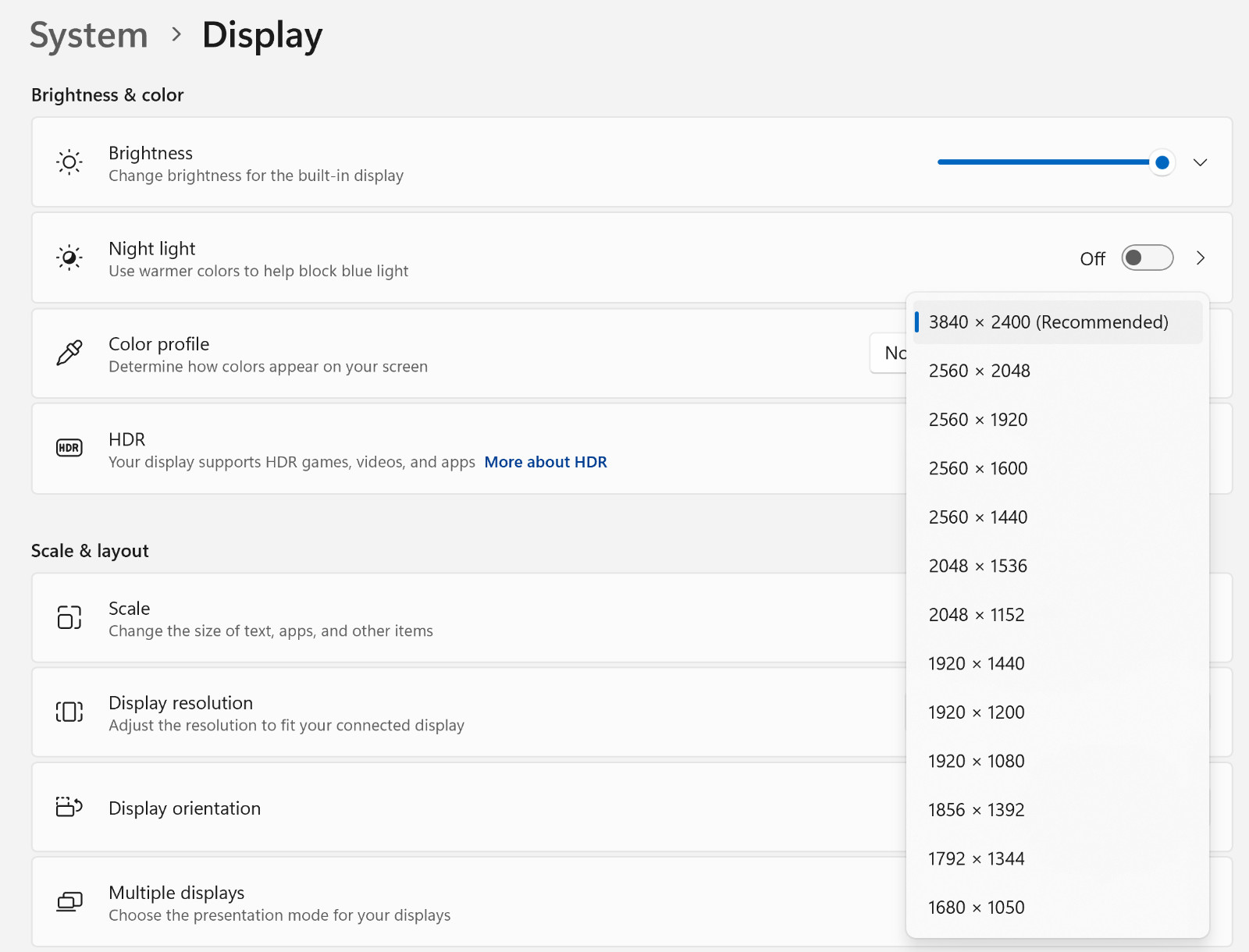
Task: Expand the Brightness options chevron
Action: click(1201, 162)
